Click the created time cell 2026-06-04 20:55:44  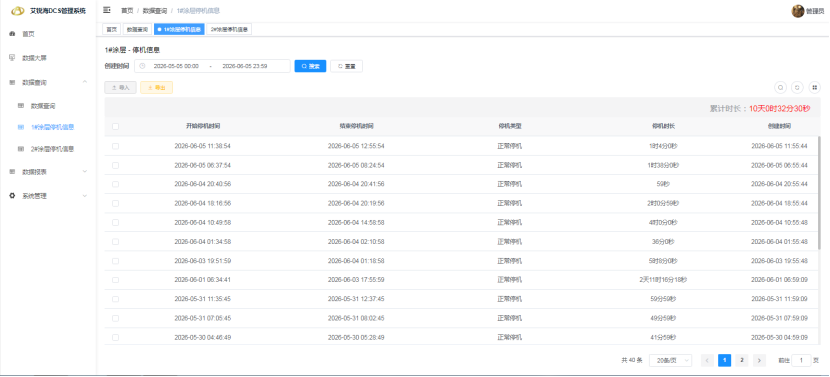click(x=779, y=184)
